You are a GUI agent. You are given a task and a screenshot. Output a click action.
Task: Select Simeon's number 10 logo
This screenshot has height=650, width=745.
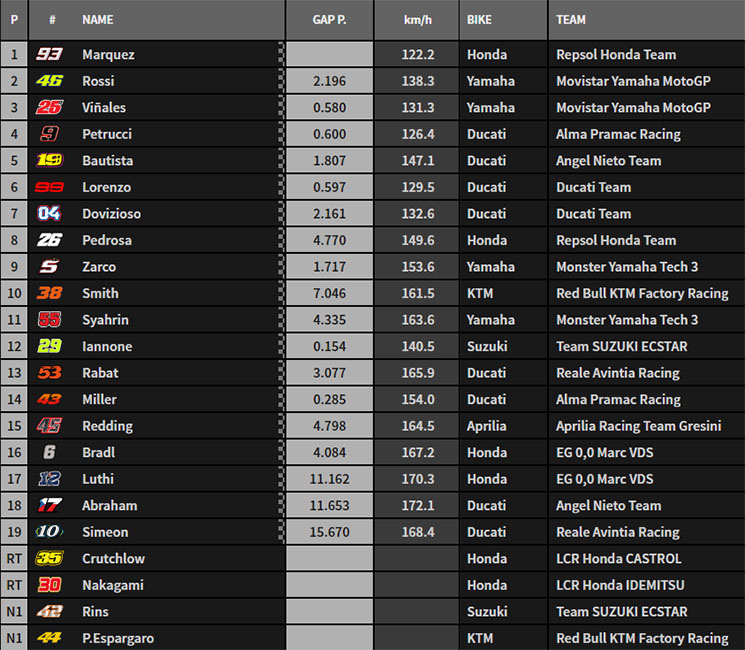pyautogui.click(x=49, y=532)
